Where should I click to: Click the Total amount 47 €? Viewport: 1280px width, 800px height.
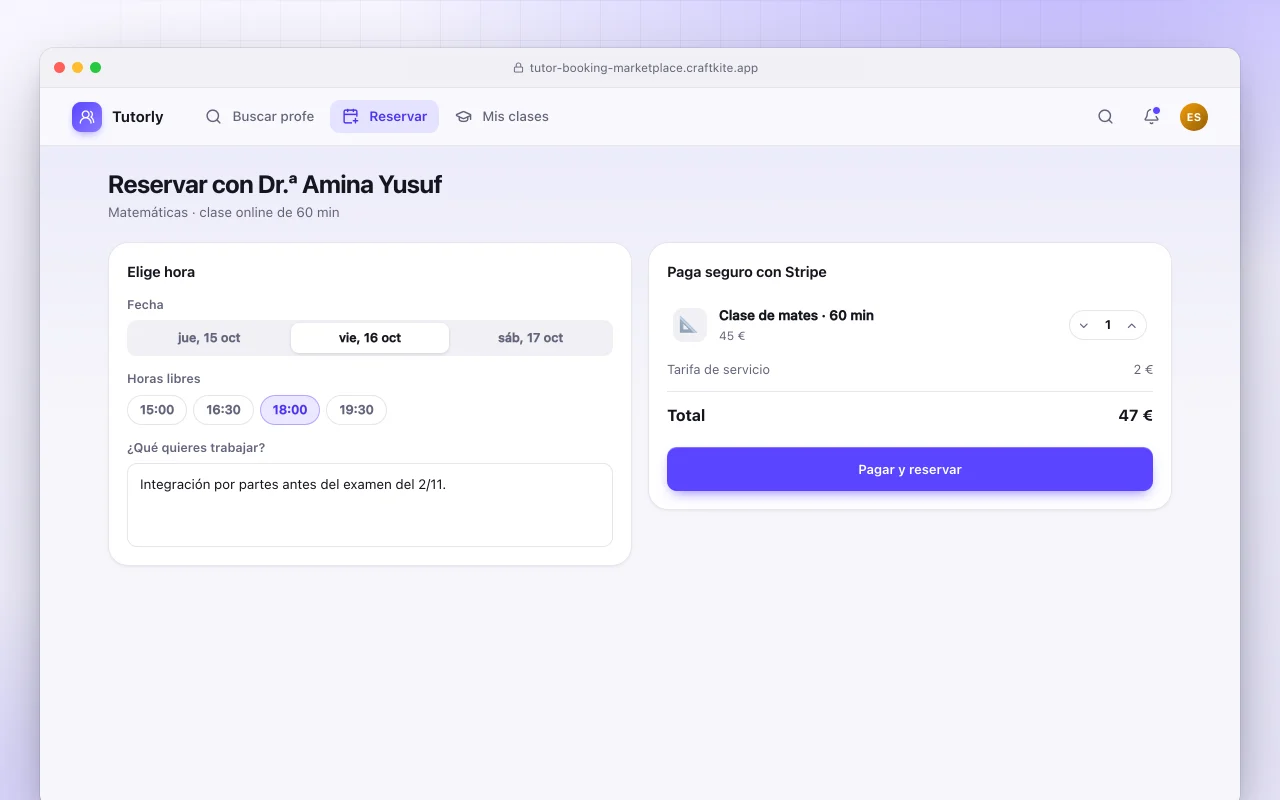point(1136,416)
